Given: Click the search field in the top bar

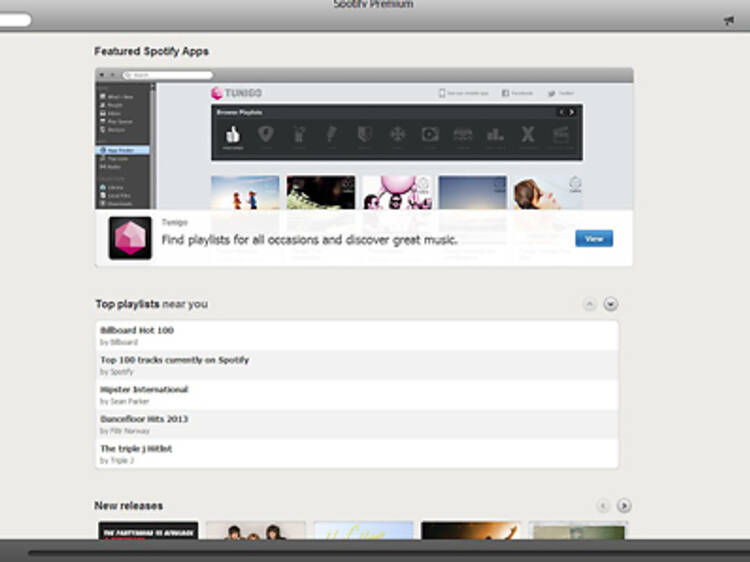Looking at the screenshot, I should [15, 20].
